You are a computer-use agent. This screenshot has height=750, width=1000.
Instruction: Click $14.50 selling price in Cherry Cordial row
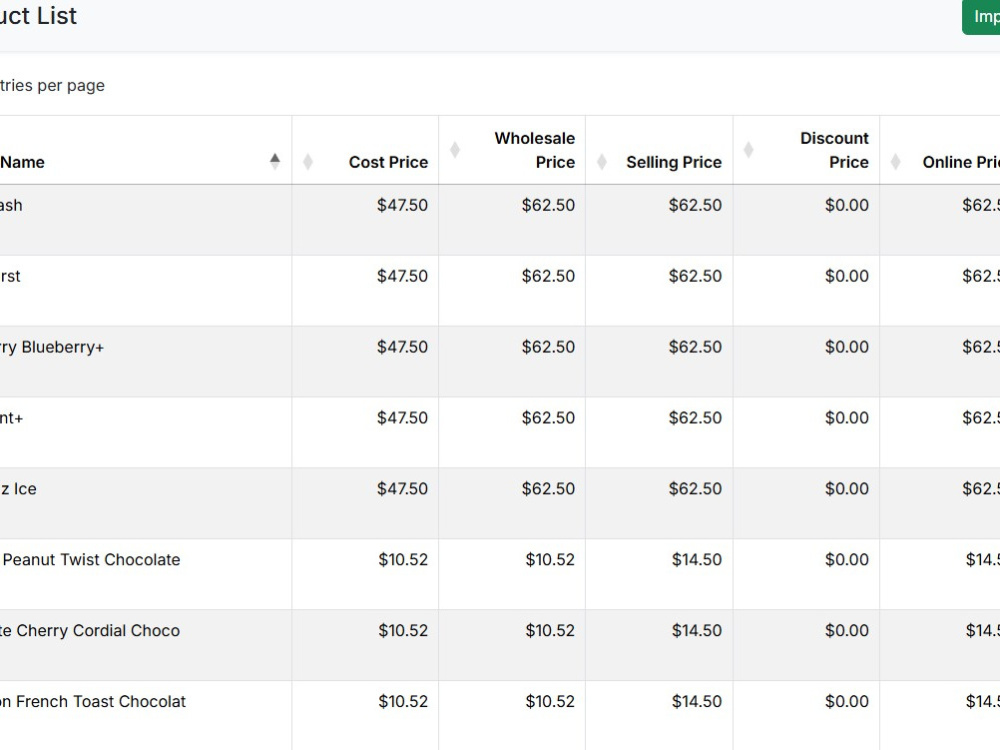click(696, 630)
